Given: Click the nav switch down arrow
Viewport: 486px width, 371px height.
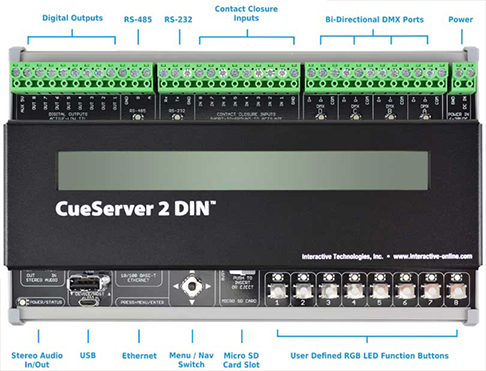Looking at the screenshot, I should 192,302.
